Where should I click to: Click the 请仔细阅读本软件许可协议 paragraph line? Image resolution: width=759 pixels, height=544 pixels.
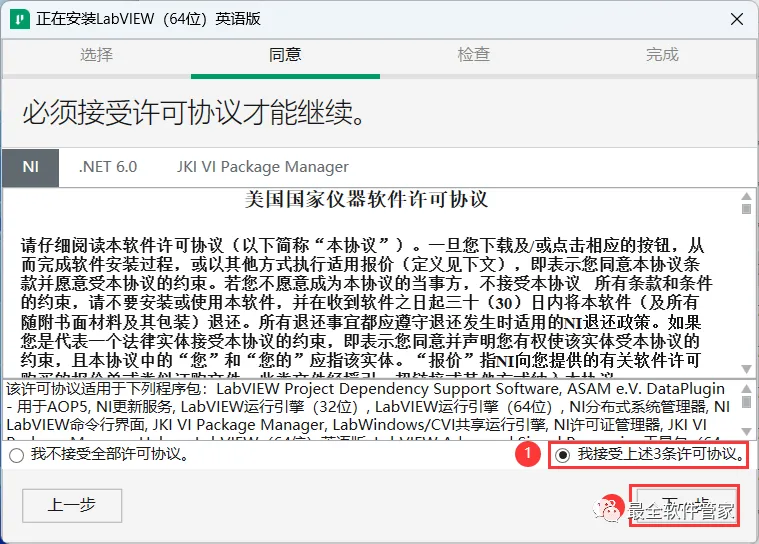pos(362,245)
